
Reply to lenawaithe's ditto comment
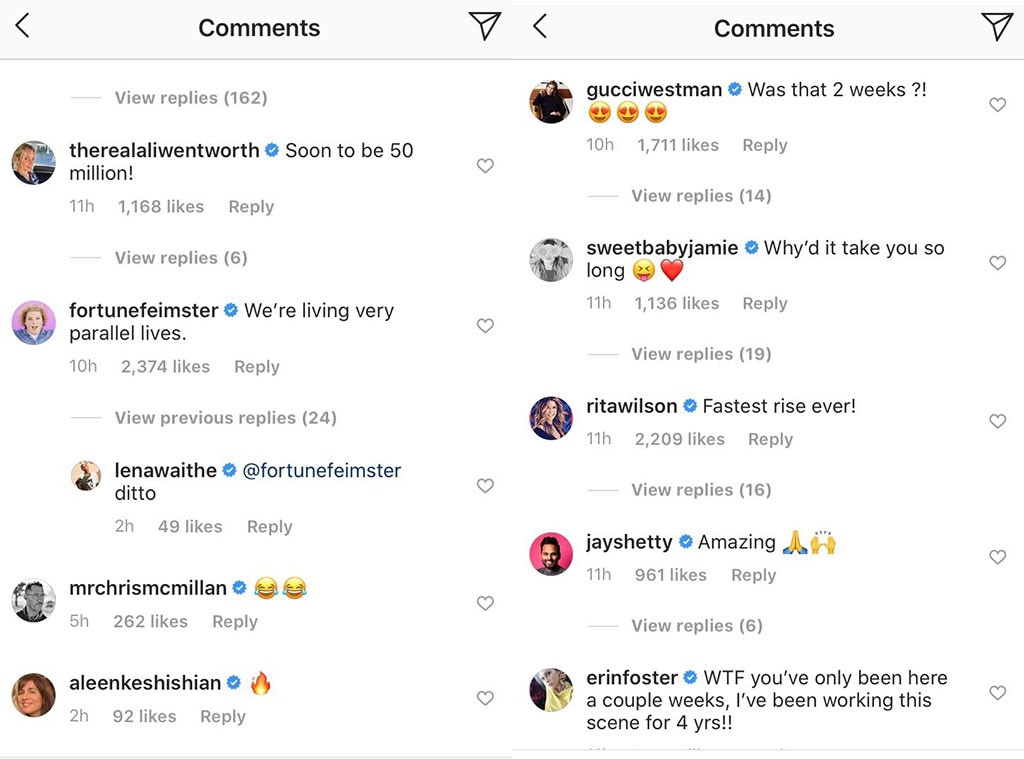pos(269,527)
